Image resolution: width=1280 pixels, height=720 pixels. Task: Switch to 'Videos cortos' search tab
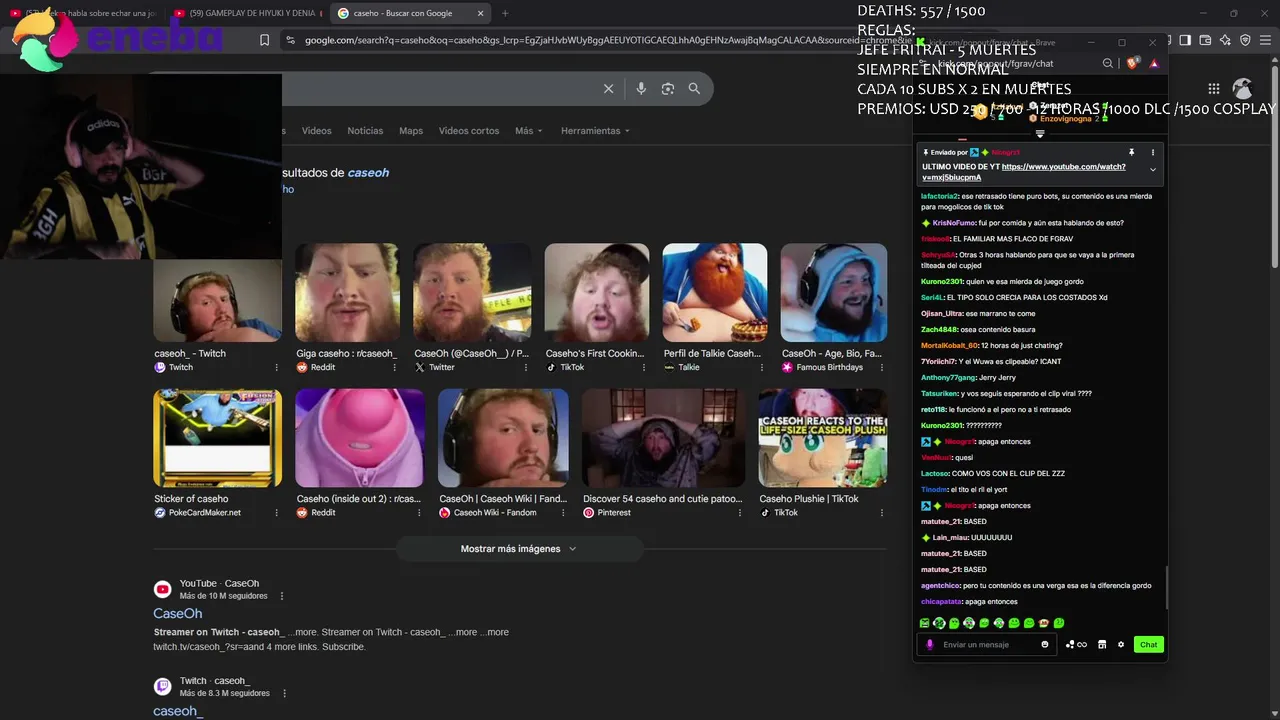click(468, 131)
